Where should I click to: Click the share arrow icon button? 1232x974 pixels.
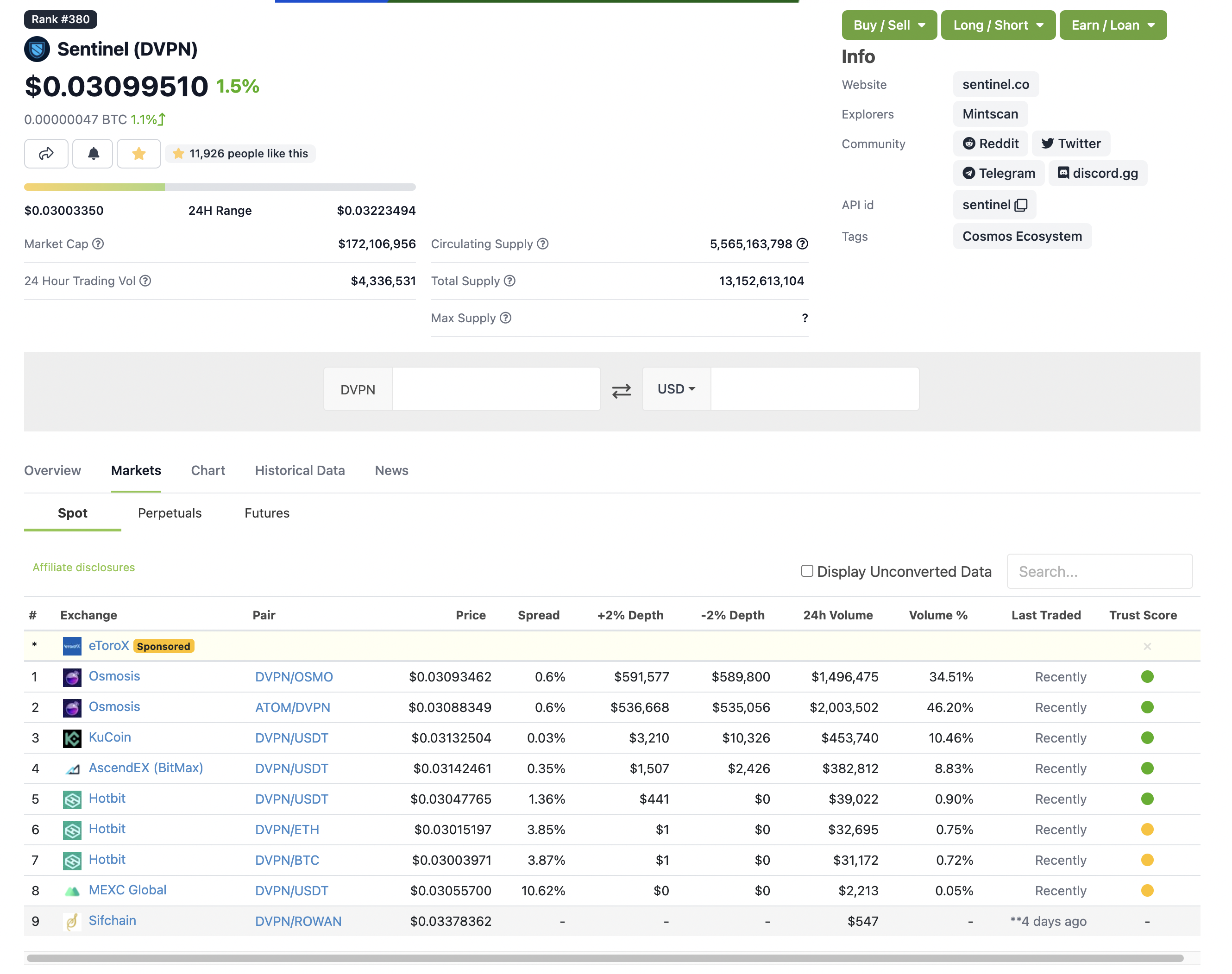[46, 153]
